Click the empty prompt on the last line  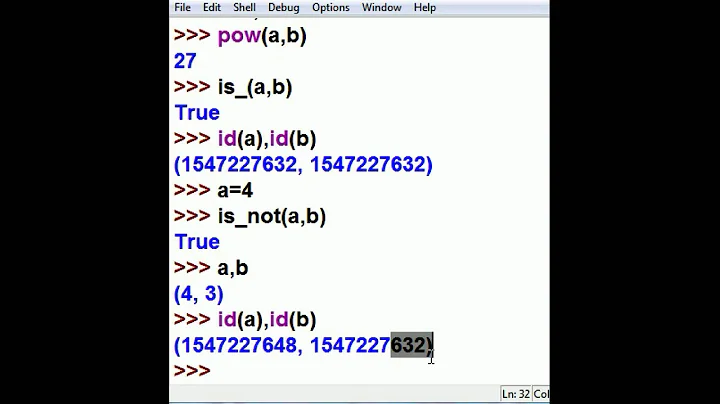pos(192,371)
